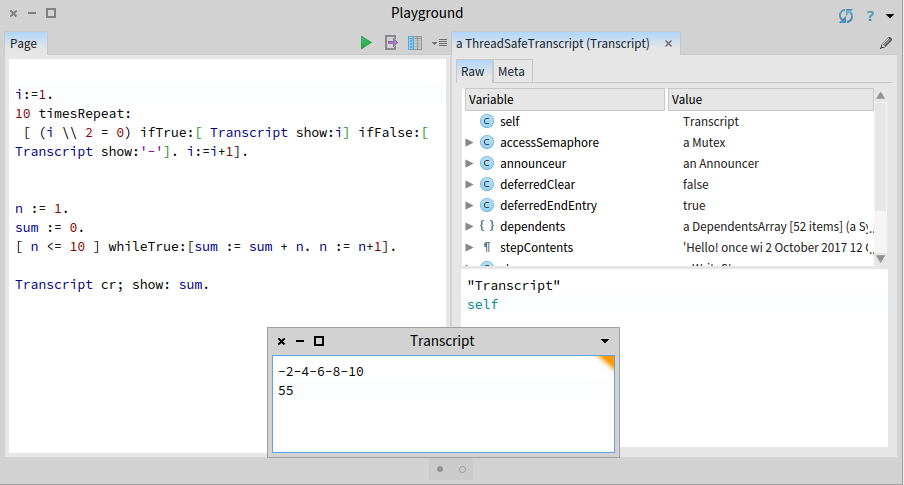
Task: Select the Raw tab
Action: tap(473, 71)
